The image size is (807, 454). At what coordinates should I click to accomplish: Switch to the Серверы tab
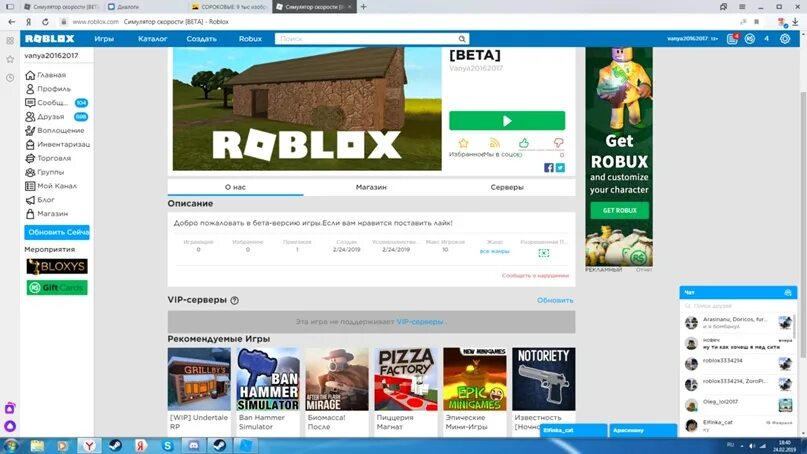coord(507,187)
